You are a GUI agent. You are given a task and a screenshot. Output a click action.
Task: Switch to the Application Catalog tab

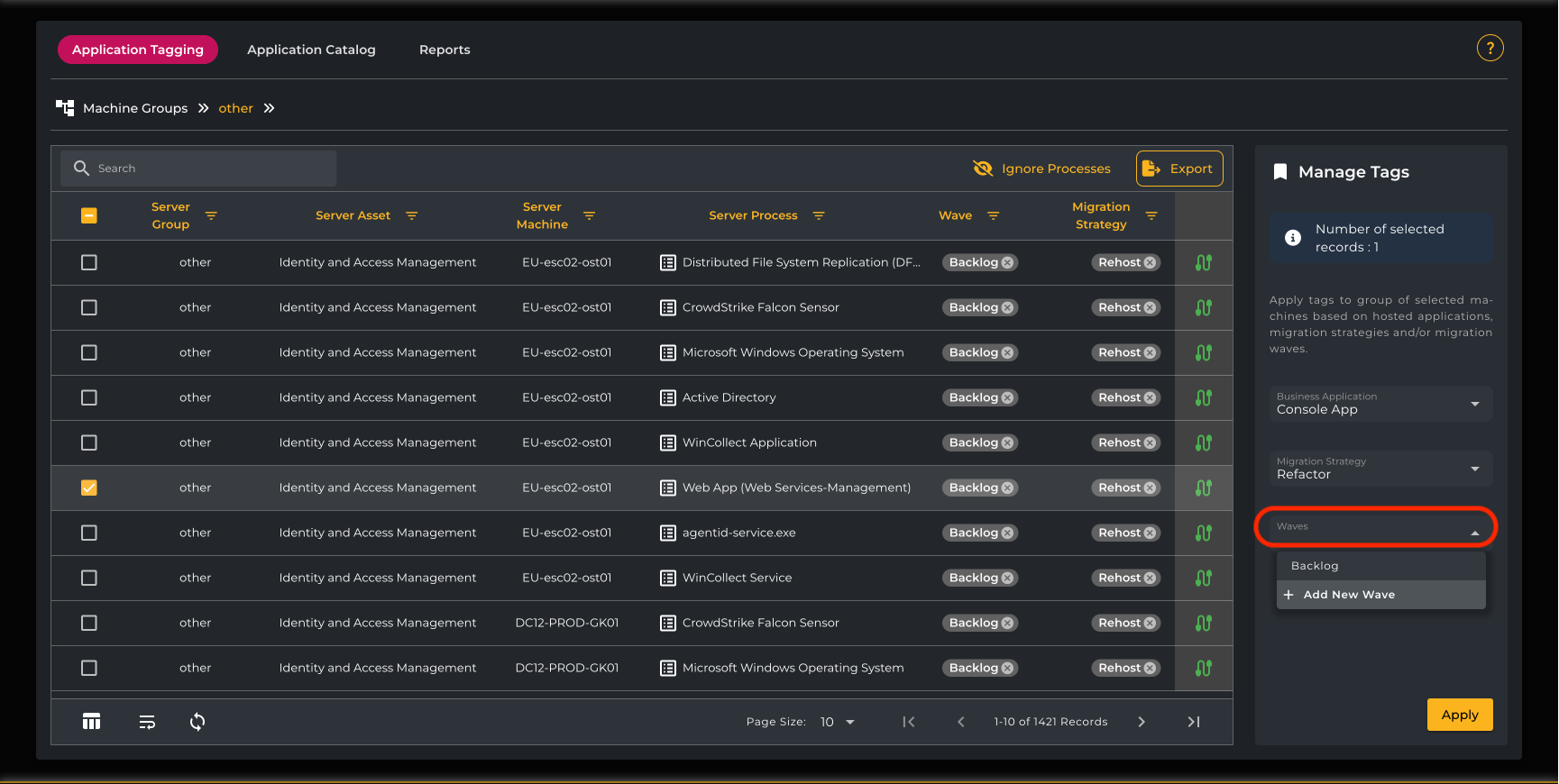(311, 50)
